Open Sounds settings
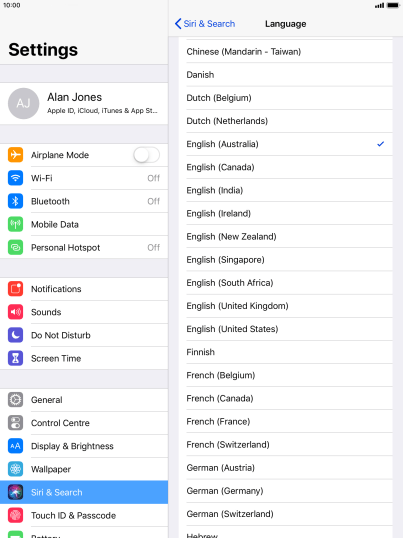Image resolution: width=403 pixels, height=538 pixels. 84,312
